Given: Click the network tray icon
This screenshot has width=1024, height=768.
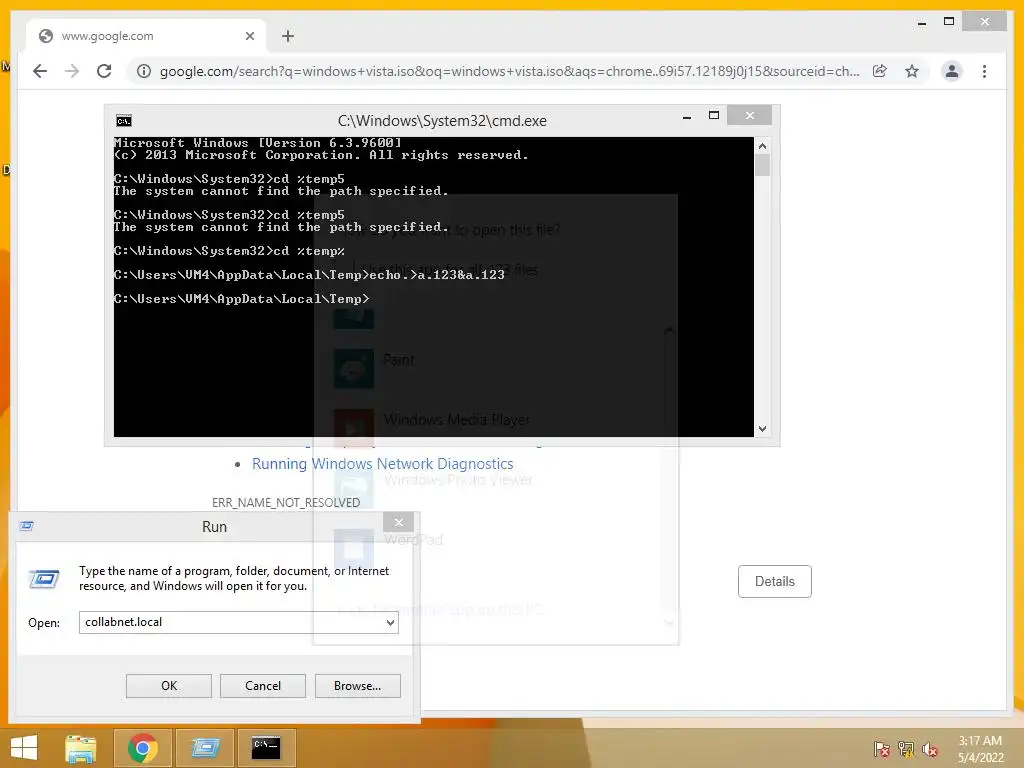Looking at the screenshot, I should coord(906,749).
